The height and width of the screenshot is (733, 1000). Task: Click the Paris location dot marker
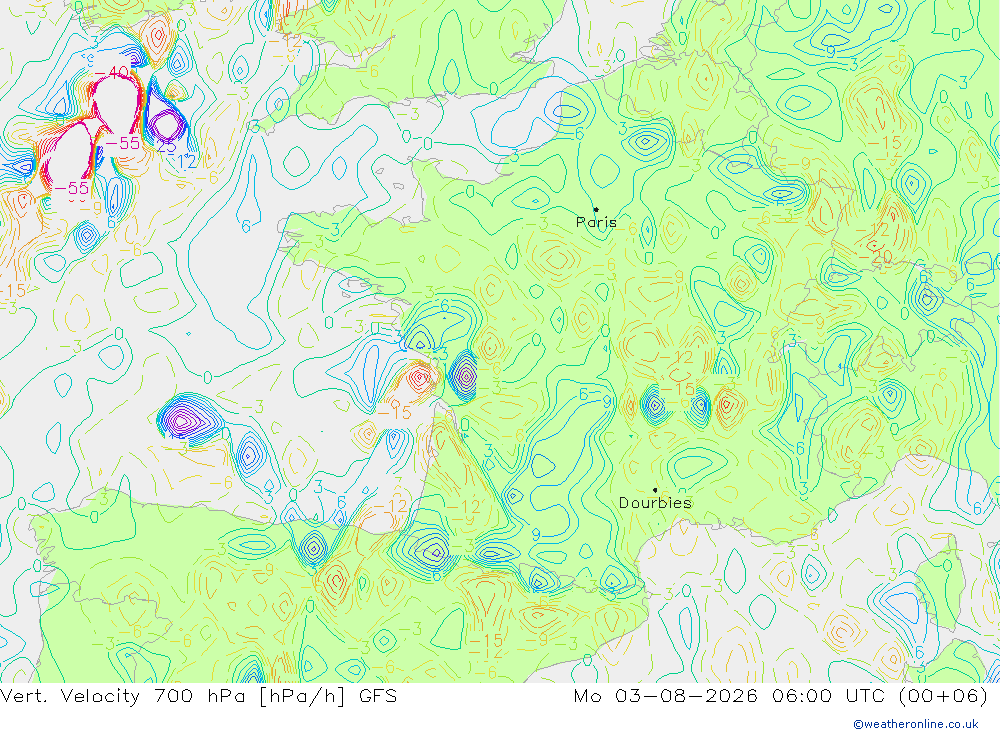point(596,209)
